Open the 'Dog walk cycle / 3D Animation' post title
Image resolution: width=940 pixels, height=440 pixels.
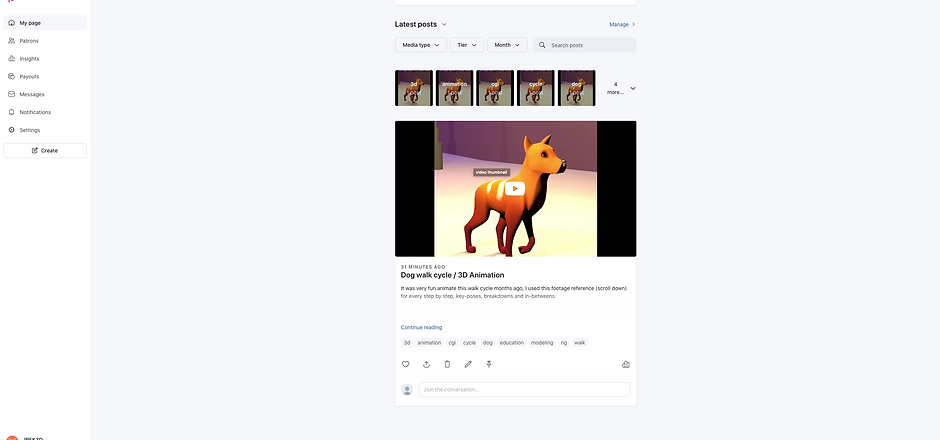pyautogui.click(x=453, y=275)
